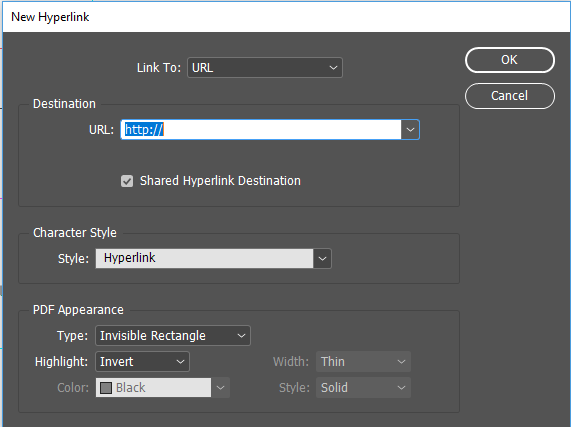Image resolution: width=571 pixels, height=427 pixels.
Task: Open the arrow beside Hyperlink character style
Action: pyautogui.click(x=322, y=258)
